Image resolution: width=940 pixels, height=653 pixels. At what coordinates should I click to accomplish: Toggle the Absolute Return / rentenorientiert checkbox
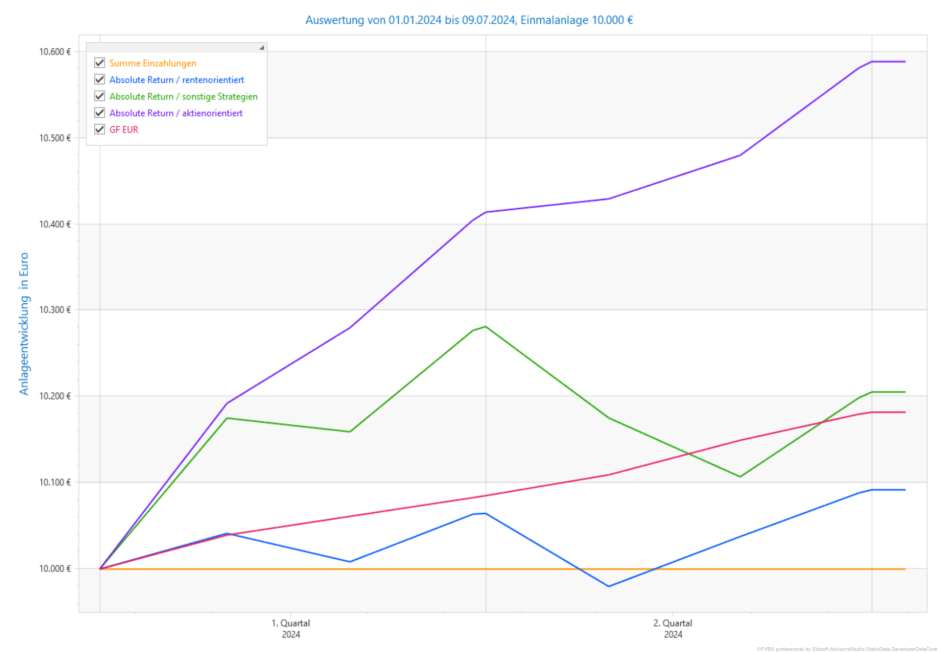point(100,80)
